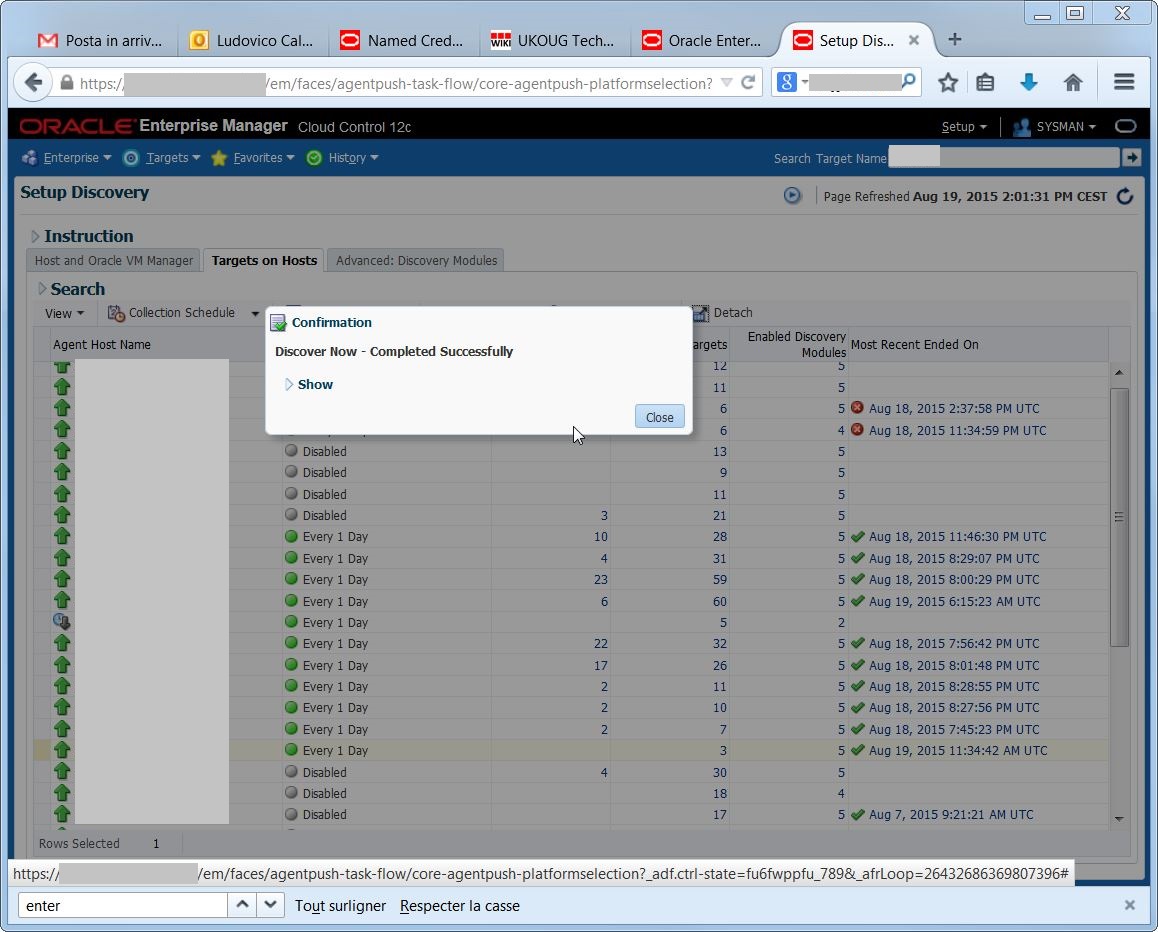Click red error icon beside Aug 18 2:37:58 PM
1158x932 pixels.
click(857, 408)
